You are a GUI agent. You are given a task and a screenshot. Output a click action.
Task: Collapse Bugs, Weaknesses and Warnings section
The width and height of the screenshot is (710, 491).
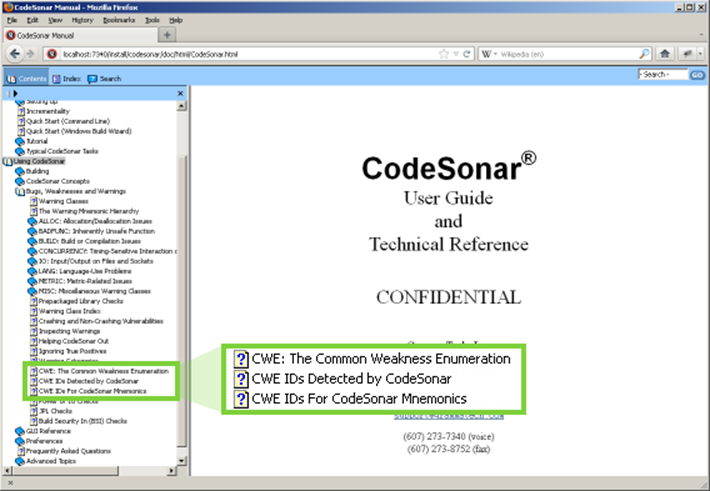(20, 191)
